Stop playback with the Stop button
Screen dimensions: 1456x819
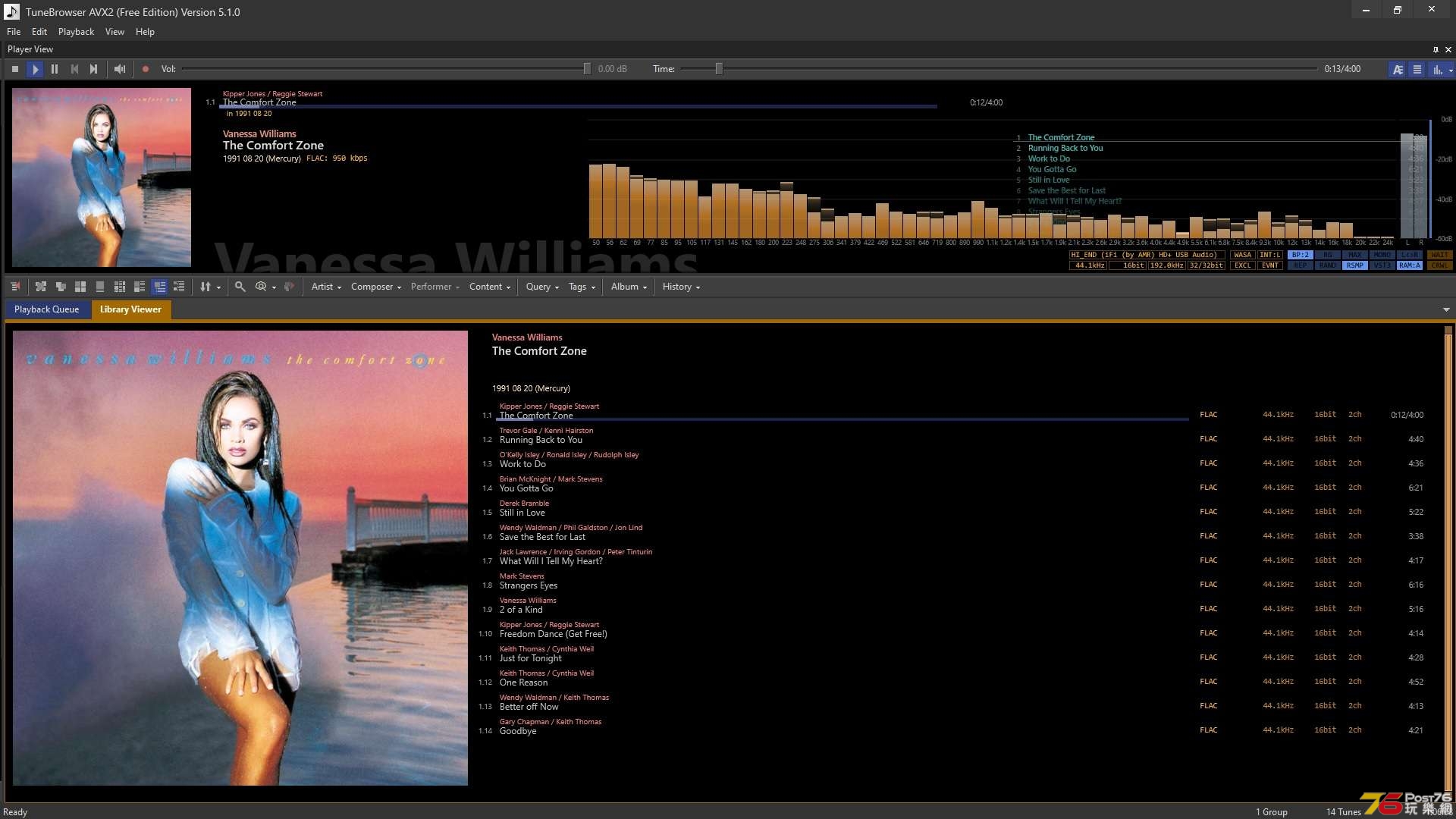[x=15, y=69]
